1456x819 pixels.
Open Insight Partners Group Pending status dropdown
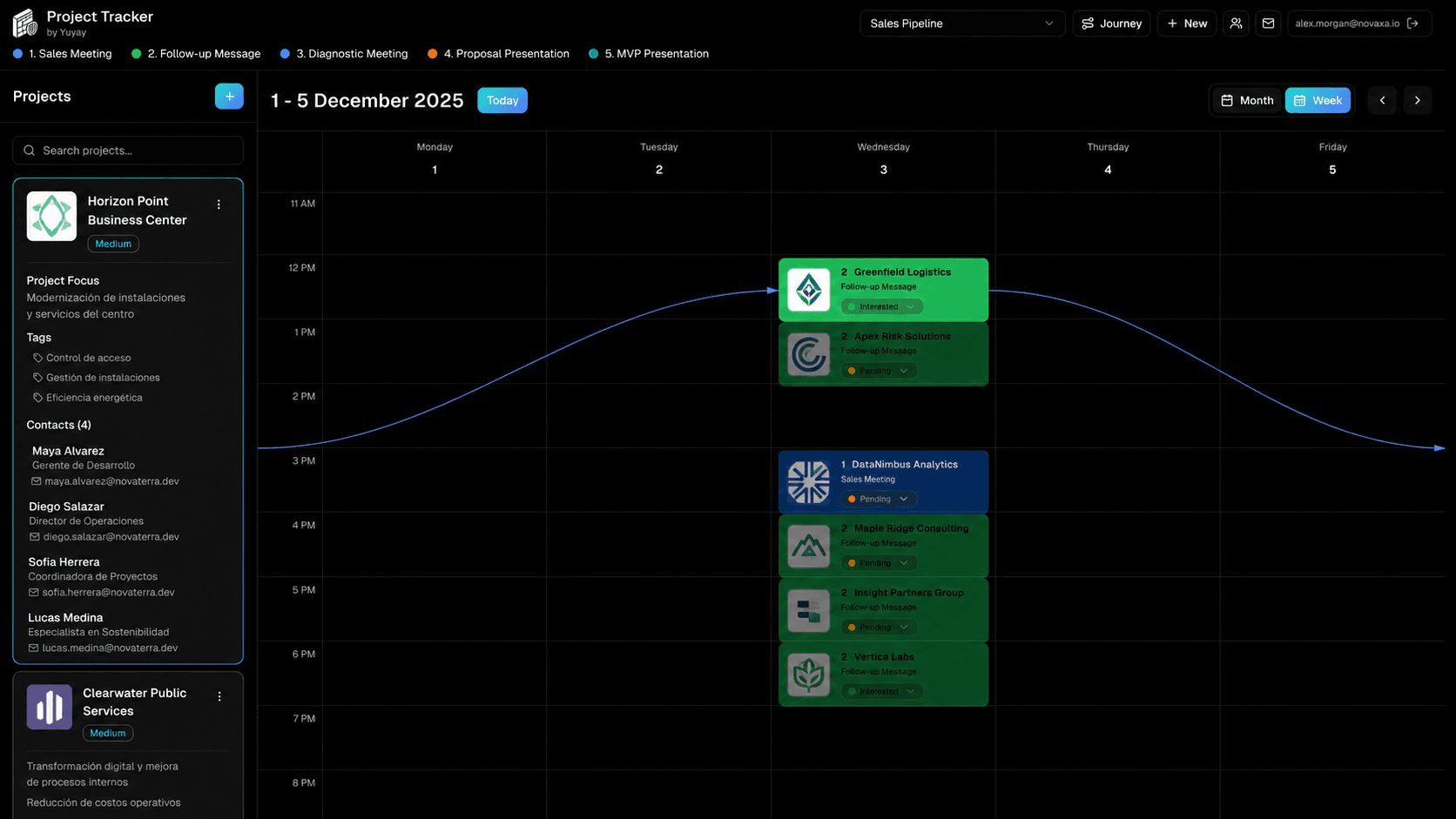(879, 628)
